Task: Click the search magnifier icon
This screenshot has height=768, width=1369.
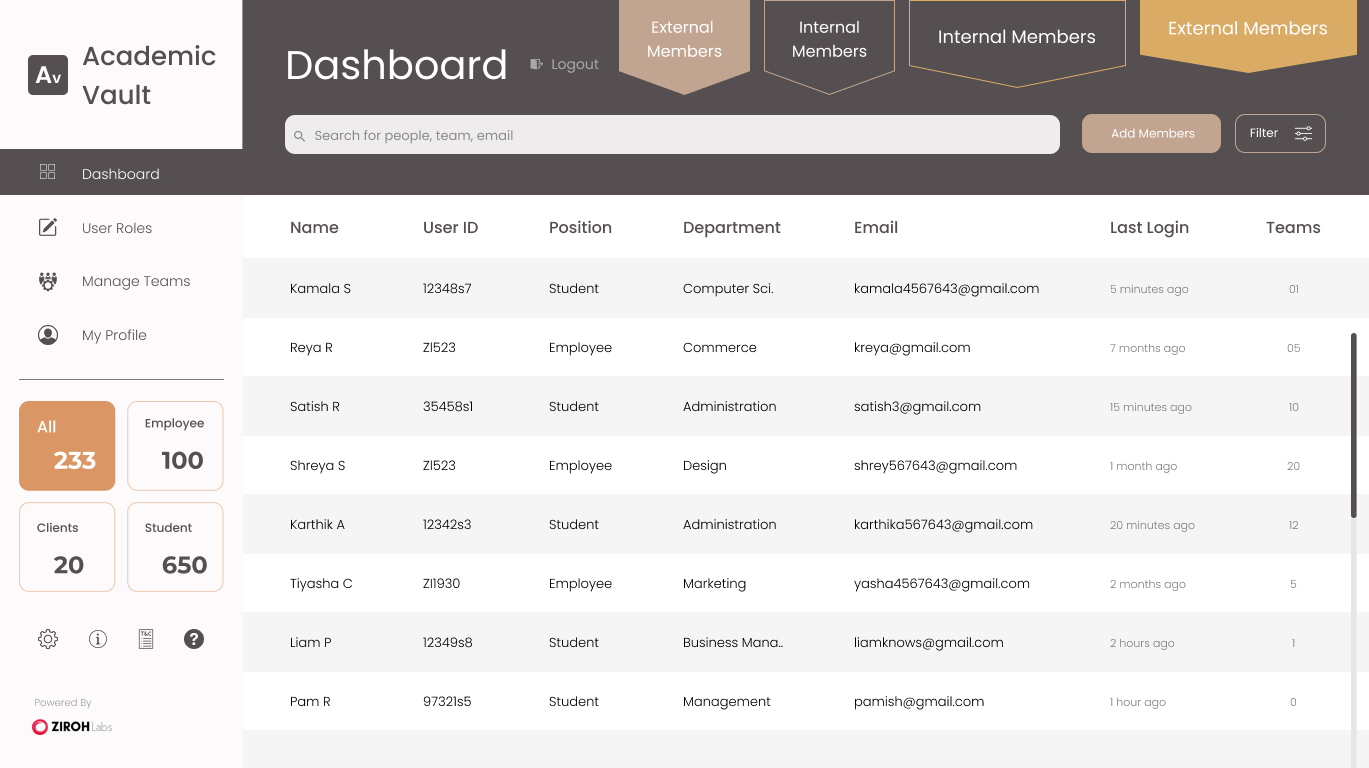Action: pyautogui.click(x=299, y=136)
